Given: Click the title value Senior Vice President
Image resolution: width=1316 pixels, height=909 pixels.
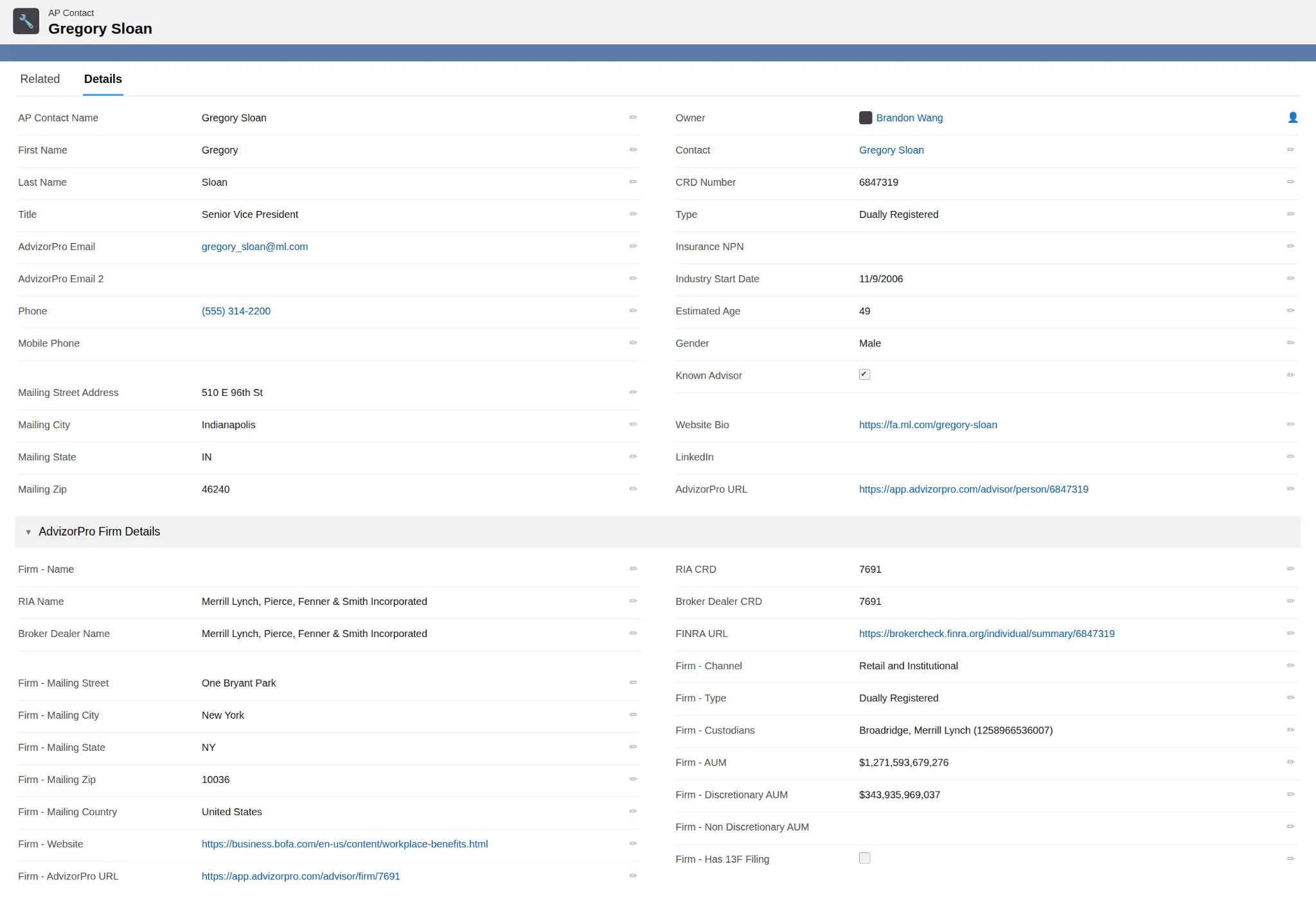Looking at the screenshot, I should pyautogui.click(x=250, y=214).
